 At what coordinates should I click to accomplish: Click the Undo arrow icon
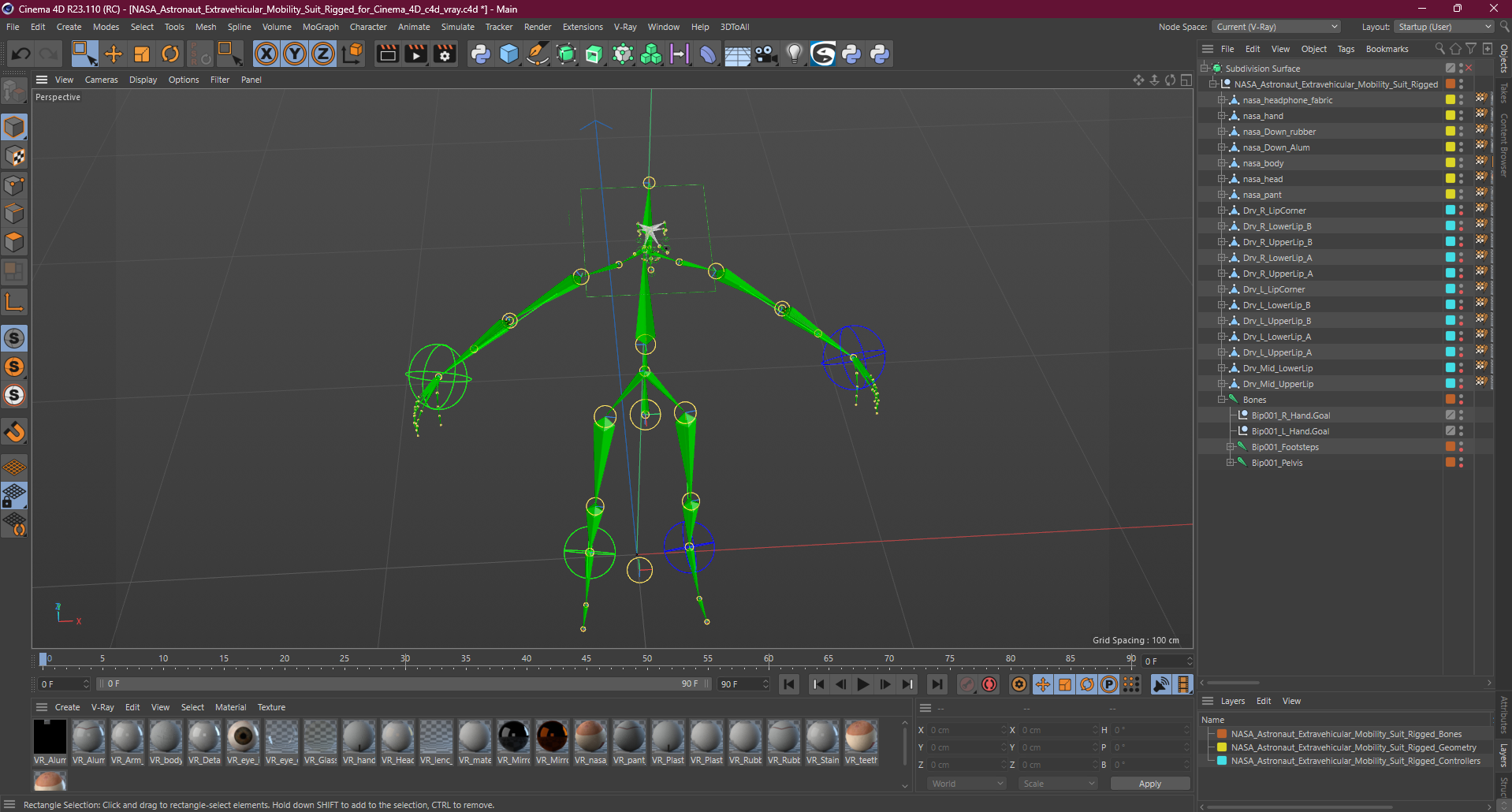click(x=21, y=54)
